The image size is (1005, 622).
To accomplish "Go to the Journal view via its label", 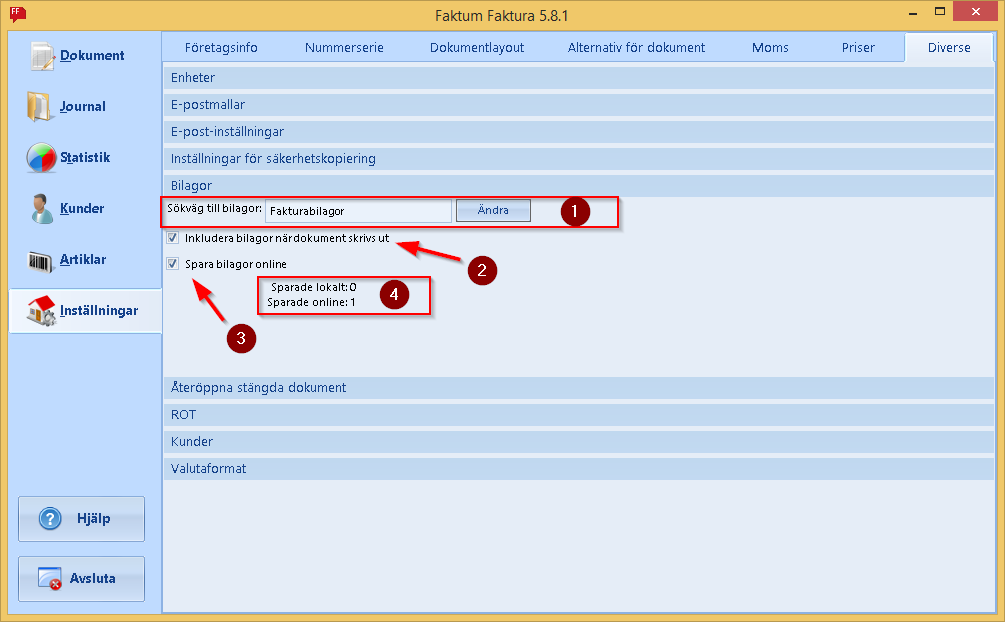I will click(83, 106).
